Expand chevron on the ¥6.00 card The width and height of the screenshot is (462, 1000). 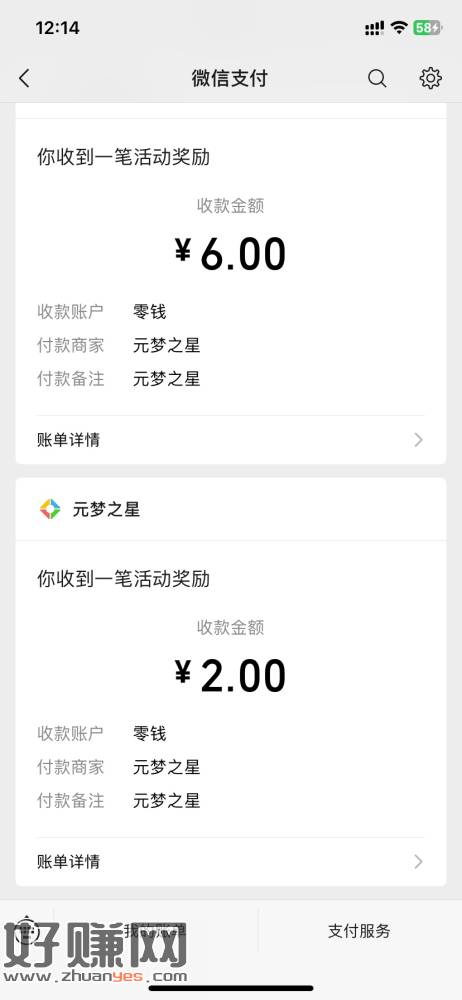coord(419,439)
